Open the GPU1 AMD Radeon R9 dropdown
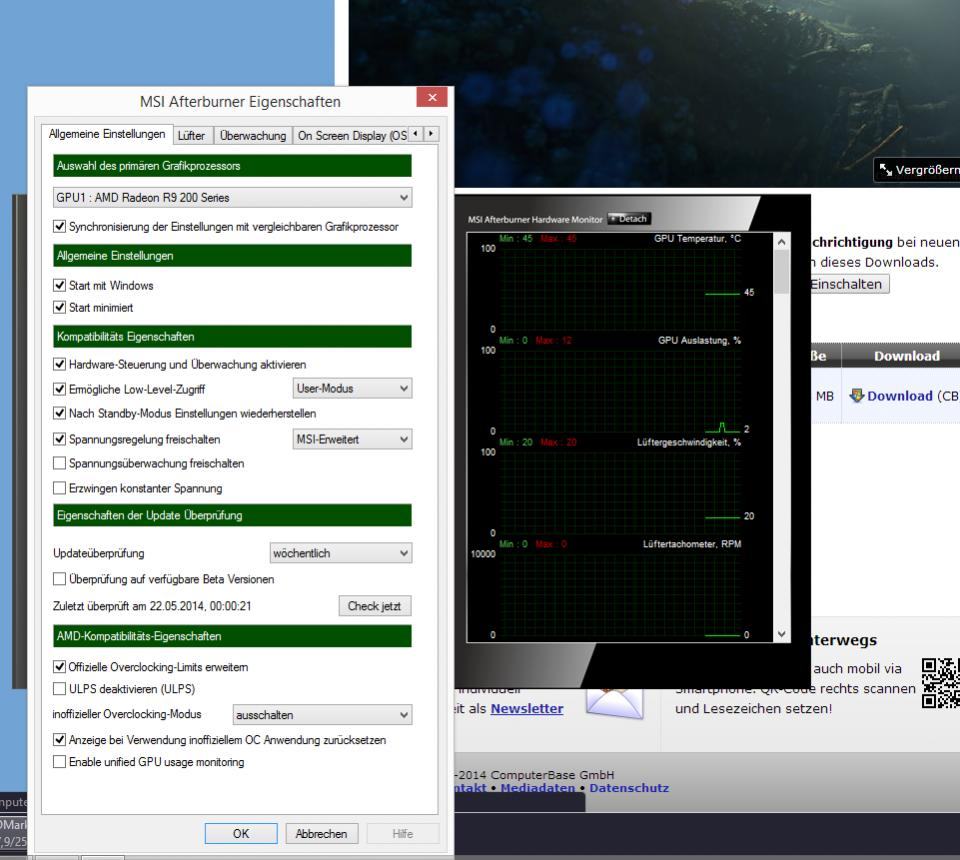 click(232, 198)
